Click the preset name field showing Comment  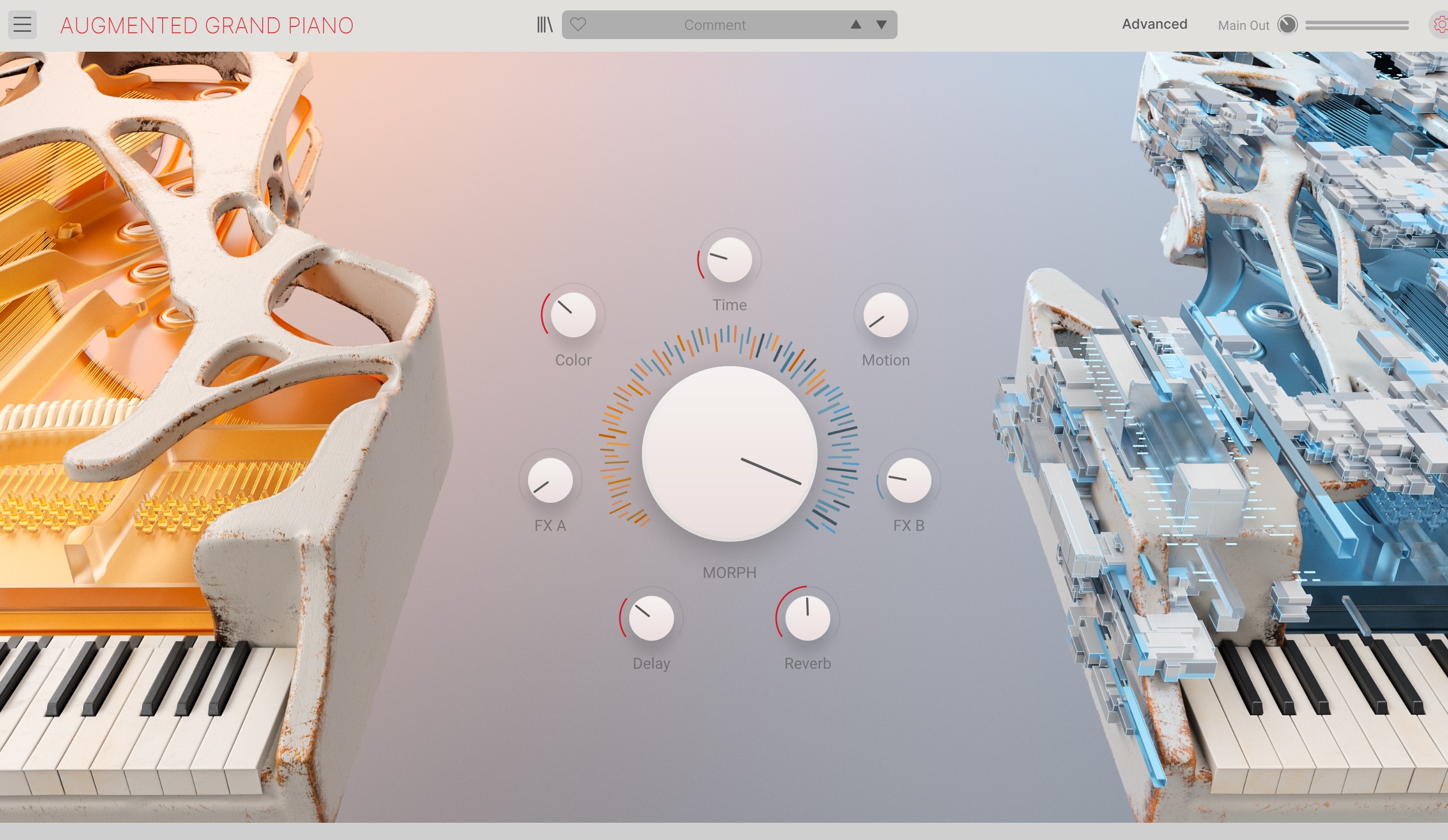[x=714, y=25]
